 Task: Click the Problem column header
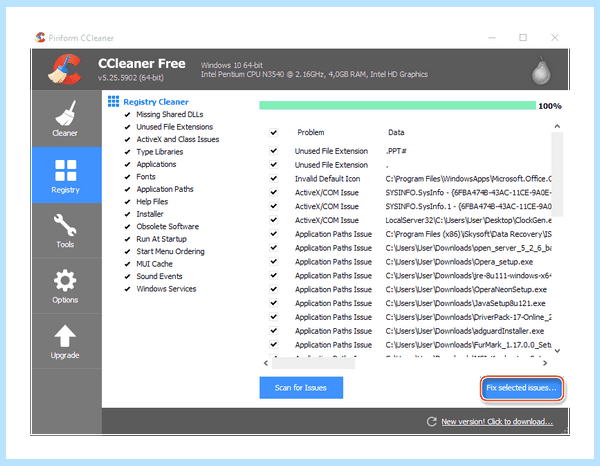(x=311, y=132)
